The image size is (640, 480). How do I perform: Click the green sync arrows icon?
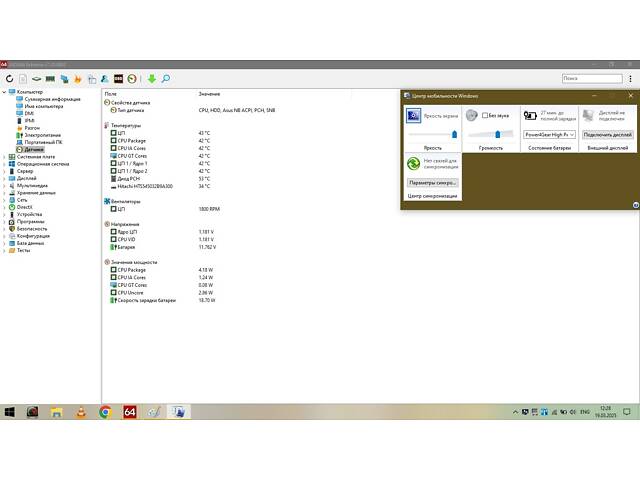[413, 164]
